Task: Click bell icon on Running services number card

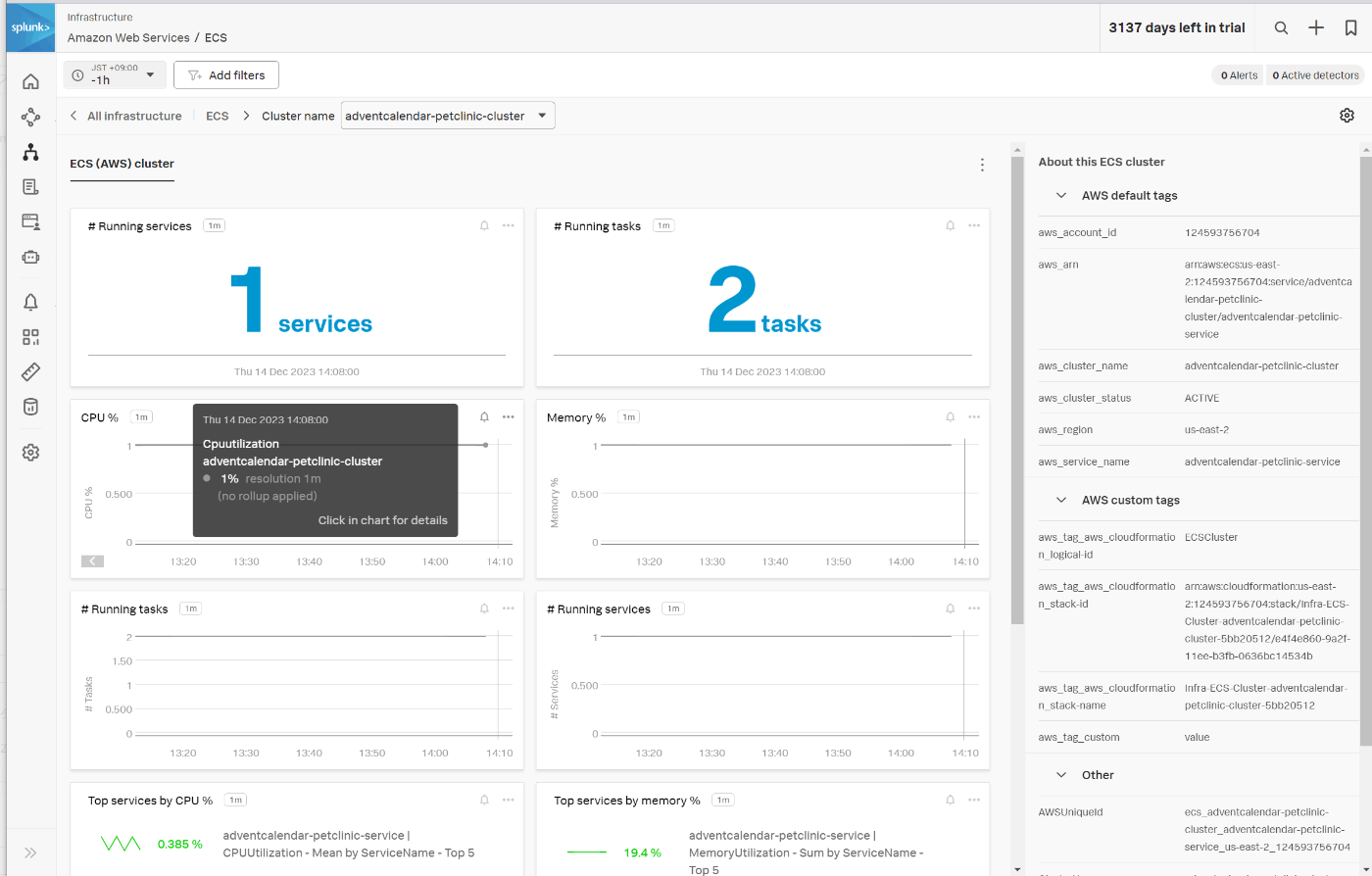Action: (484, 225)
